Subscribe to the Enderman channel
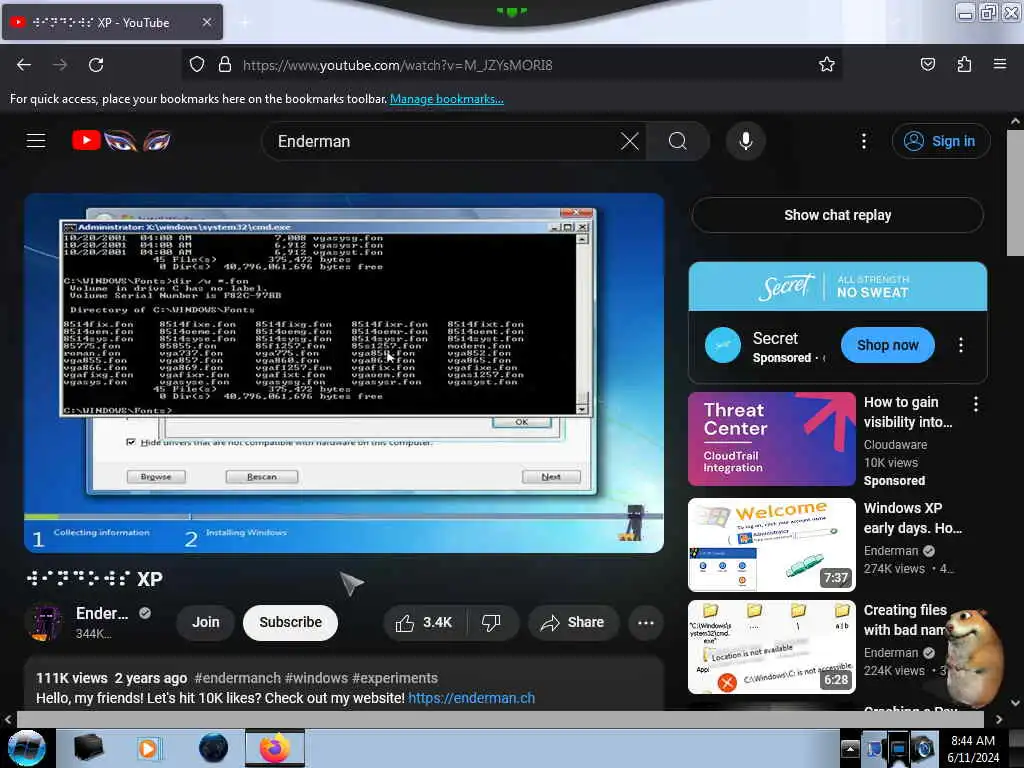Screen dimensions: 1024x768 tap(291, 622)
